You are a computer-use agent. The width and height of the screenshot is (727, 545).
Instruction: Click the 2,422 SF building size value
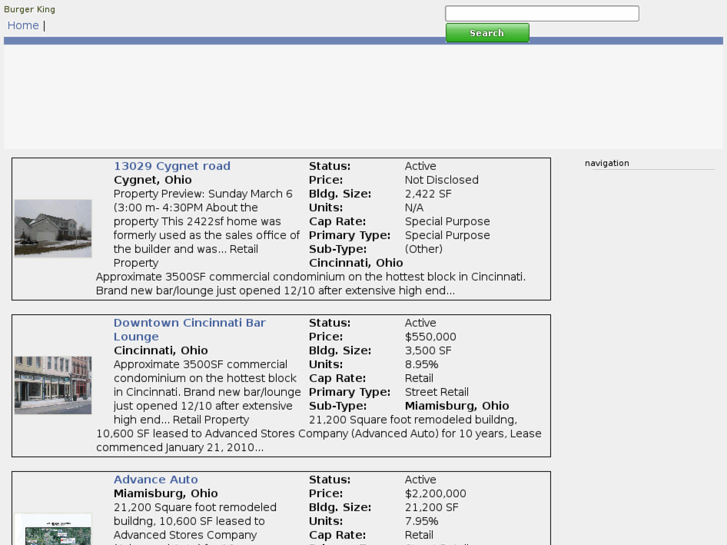tap(428, 194)
